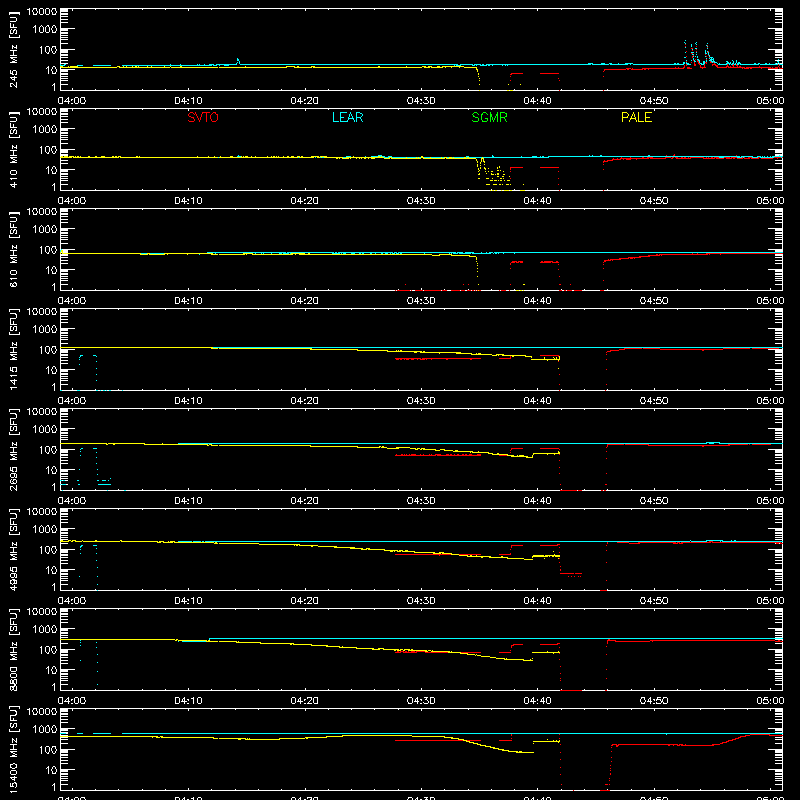Click 04:50 tick label under 610 MHz plot
The width and height of the screenshot is (800, 800).
(654, 301)
